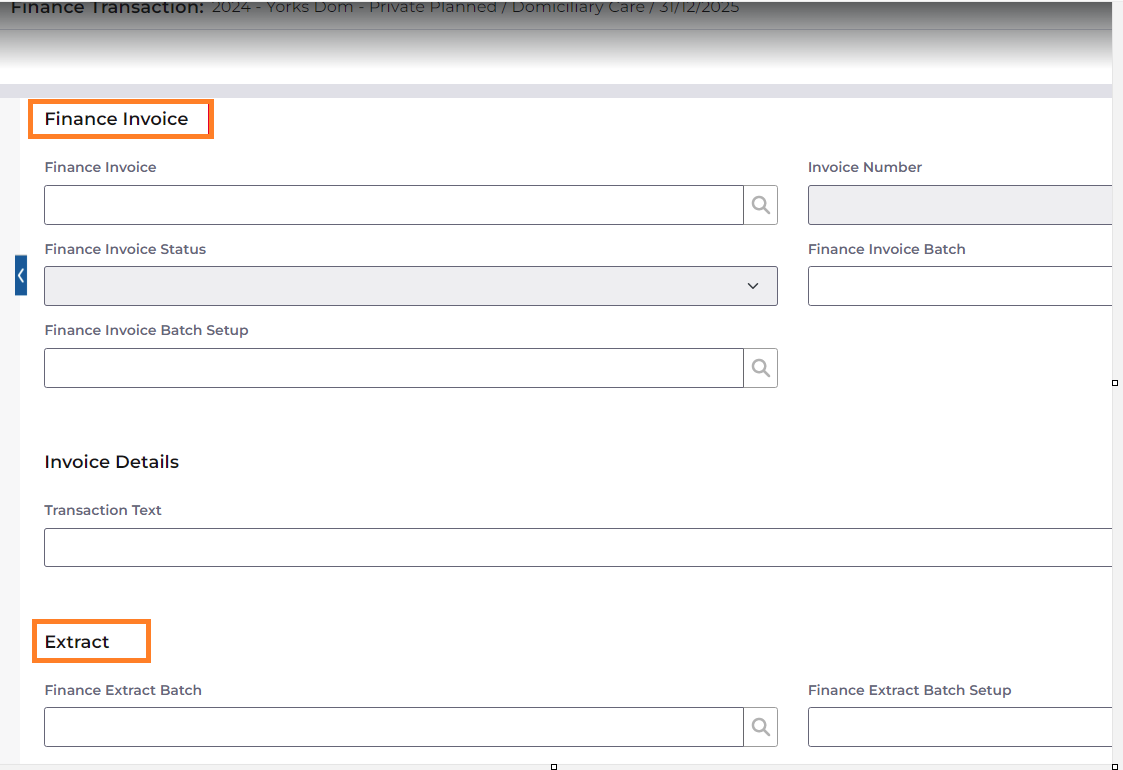The height and width of the screenshot is (770, 1123).
Task: Focus the Finance Invoice lookup field
Action: [x=394, y=205]
